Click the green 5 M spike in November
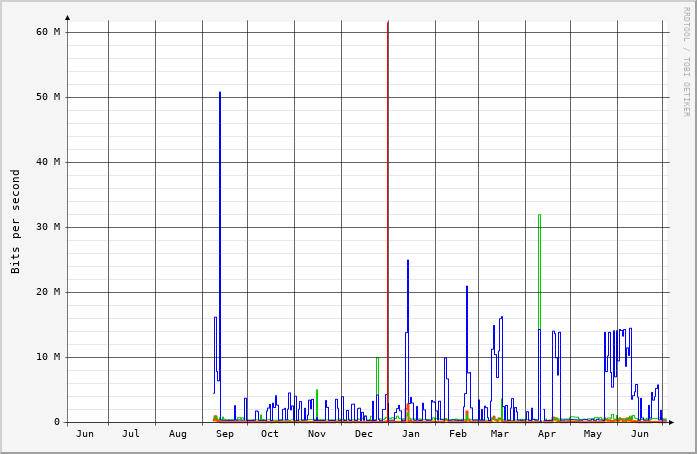 [316, 405]
